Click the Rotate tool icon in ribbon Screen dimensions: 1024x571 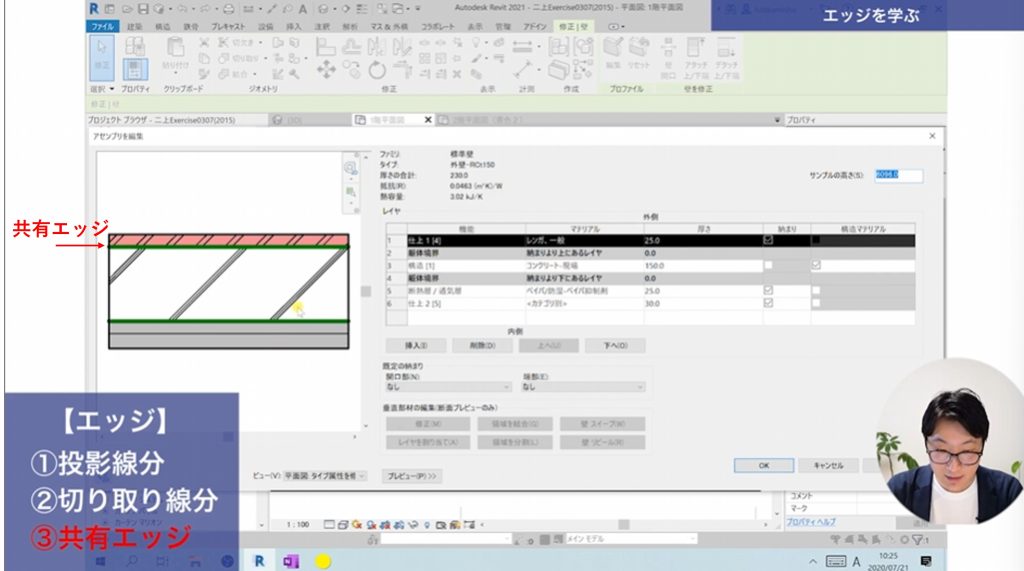click(x=376, y=69)
